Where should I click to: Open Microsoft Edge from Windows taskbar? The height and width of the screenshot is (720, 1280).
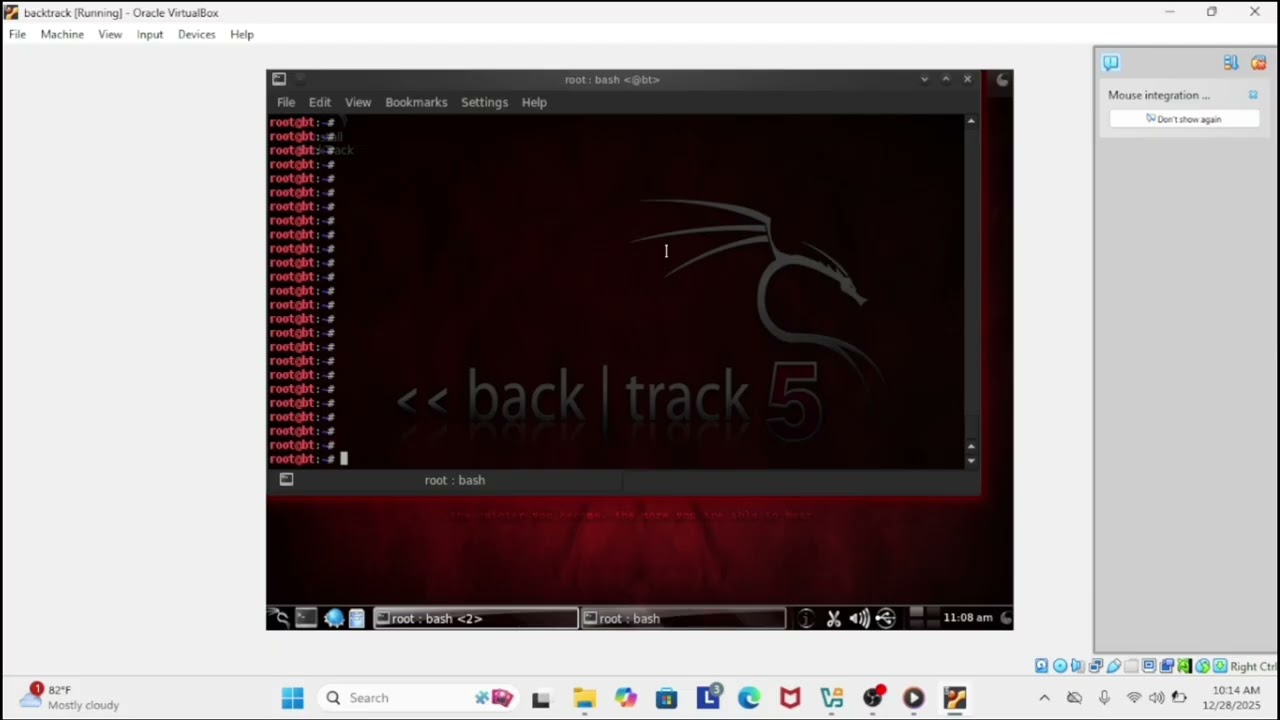pos(749,698)
